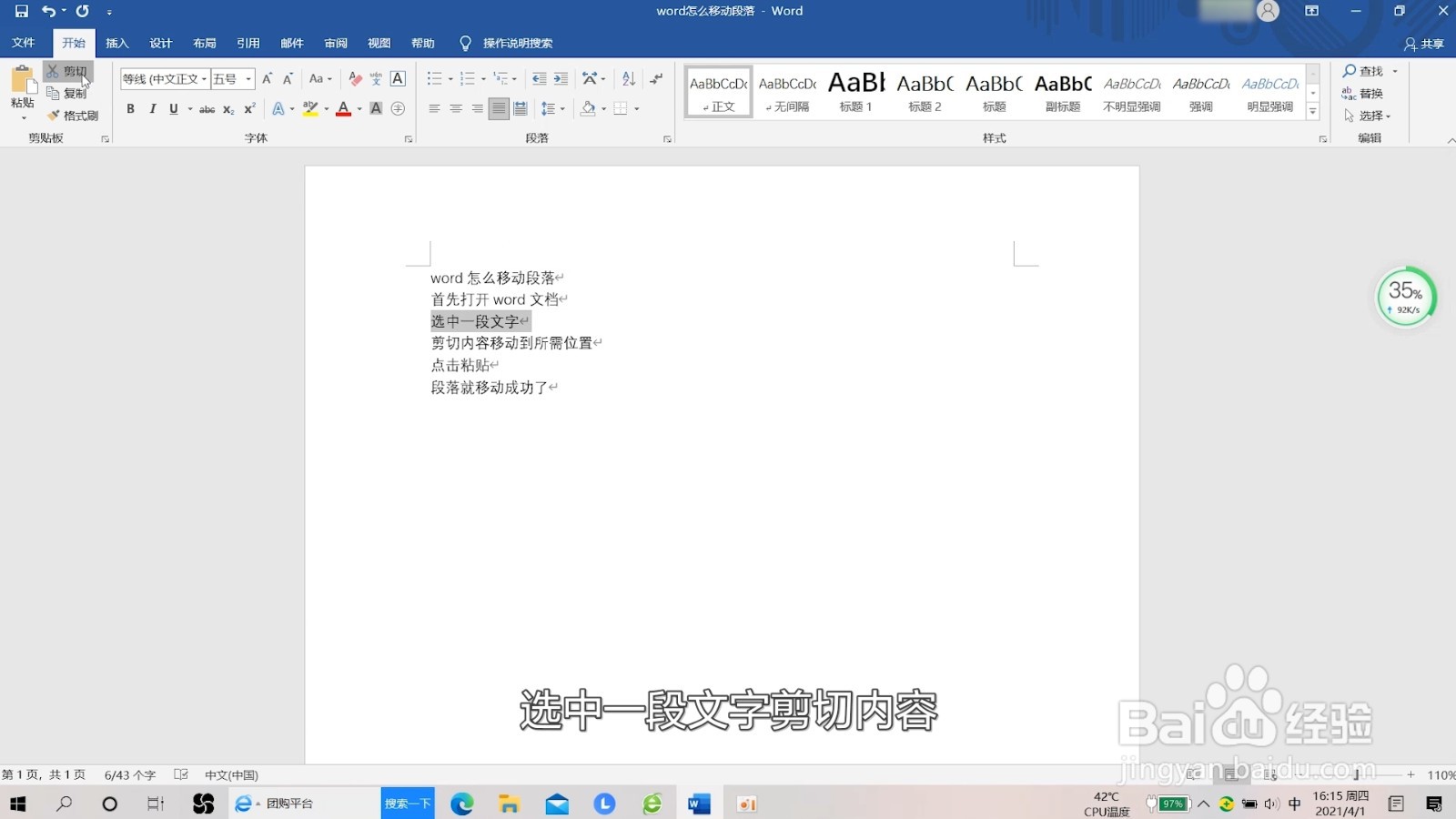The height and width of the screenshot is (819, 1456).
Task: Toggle justify alignment
Action: (499, 109)
